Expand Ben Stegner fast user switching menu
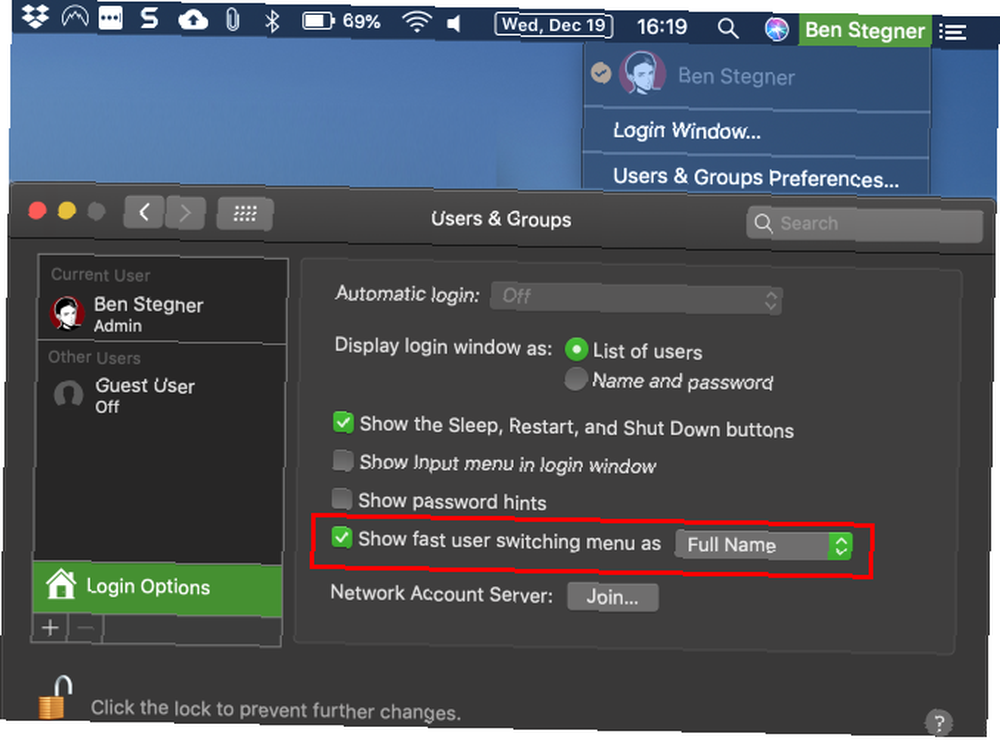The height and width of the screenshot is (740, 1000). click(864, 31)
